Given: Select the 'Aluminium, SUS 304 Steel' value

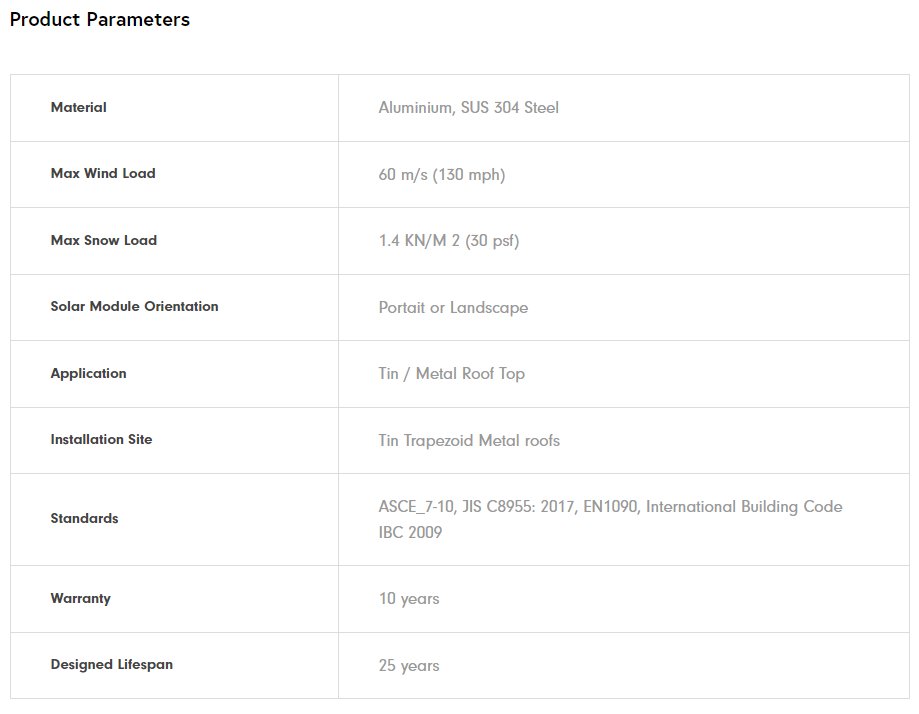Looking at the screenshot, I should (x=468, y=108).
